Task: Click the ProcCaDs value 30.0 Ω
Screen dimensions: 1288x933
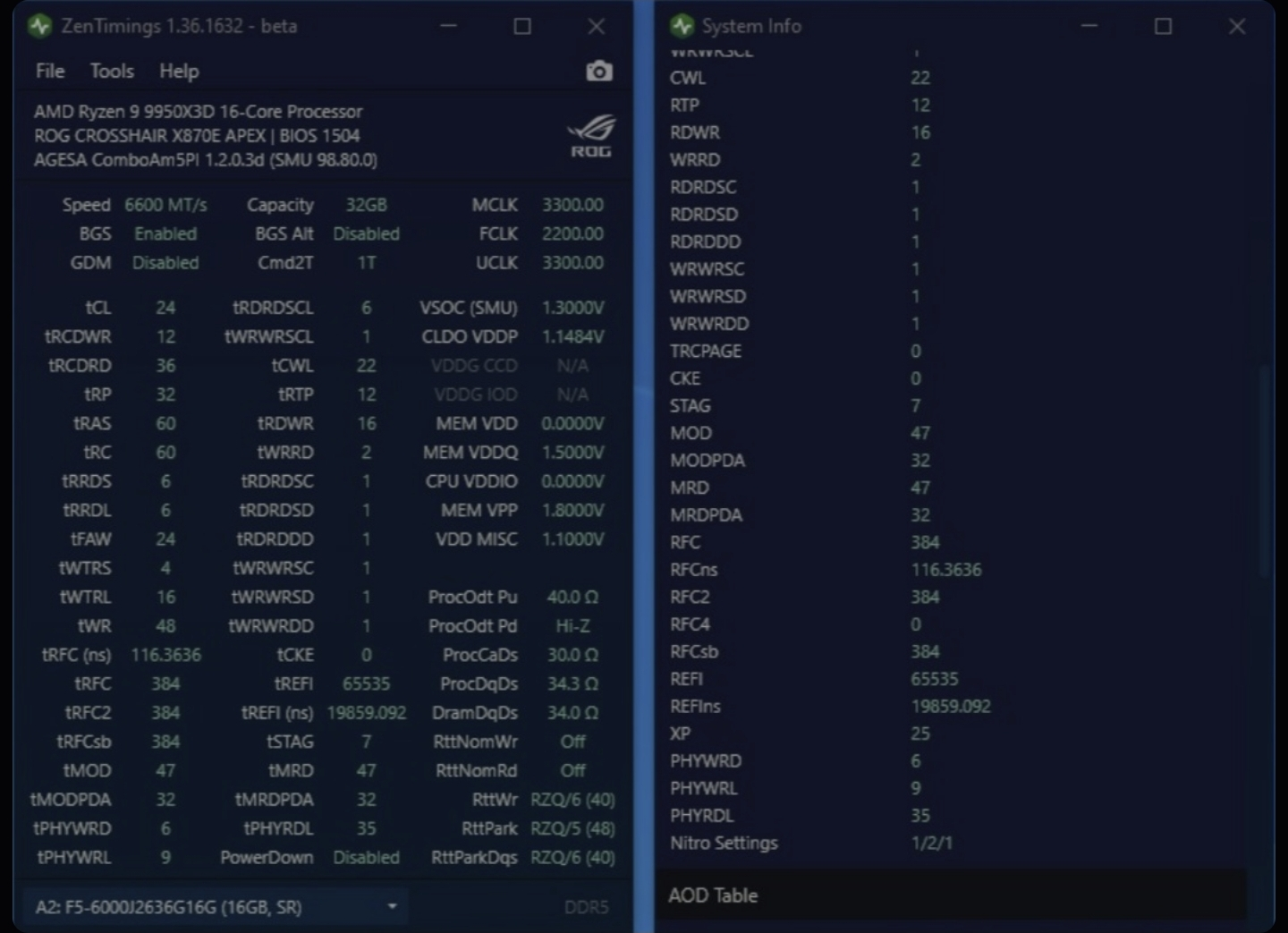Action: coord(572,655)
